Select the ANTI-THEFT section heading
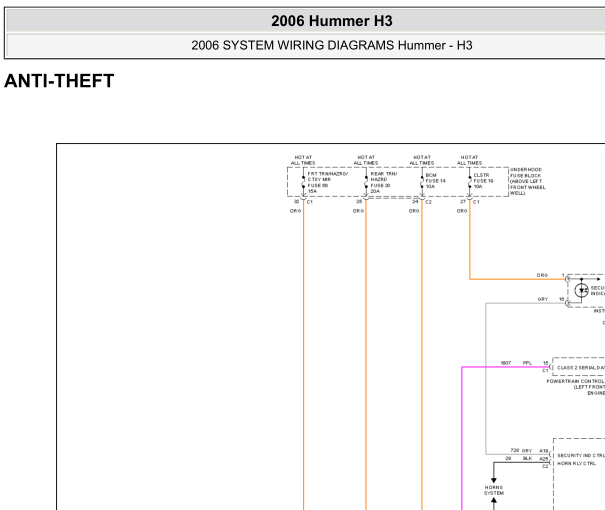 tap(59, 81)
